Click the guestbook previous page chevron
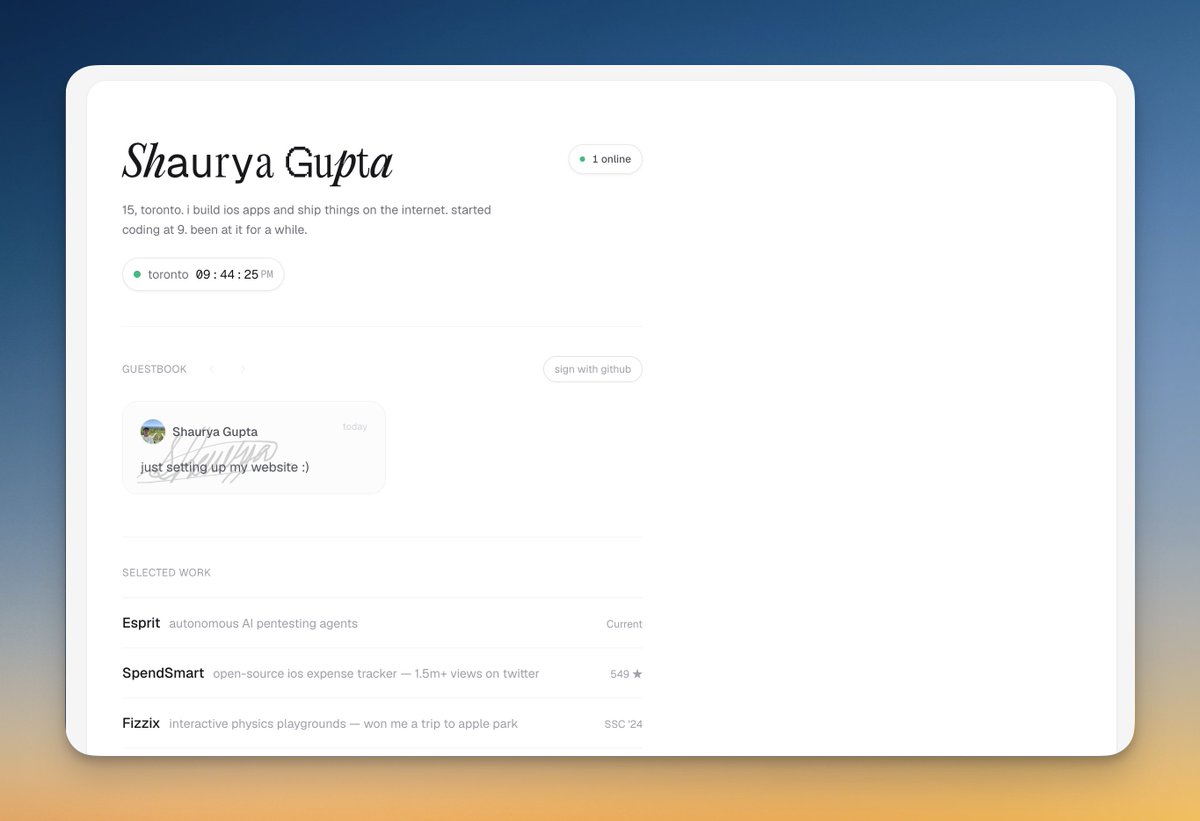This screenshot has width=1200, height=821. [212, 369]
